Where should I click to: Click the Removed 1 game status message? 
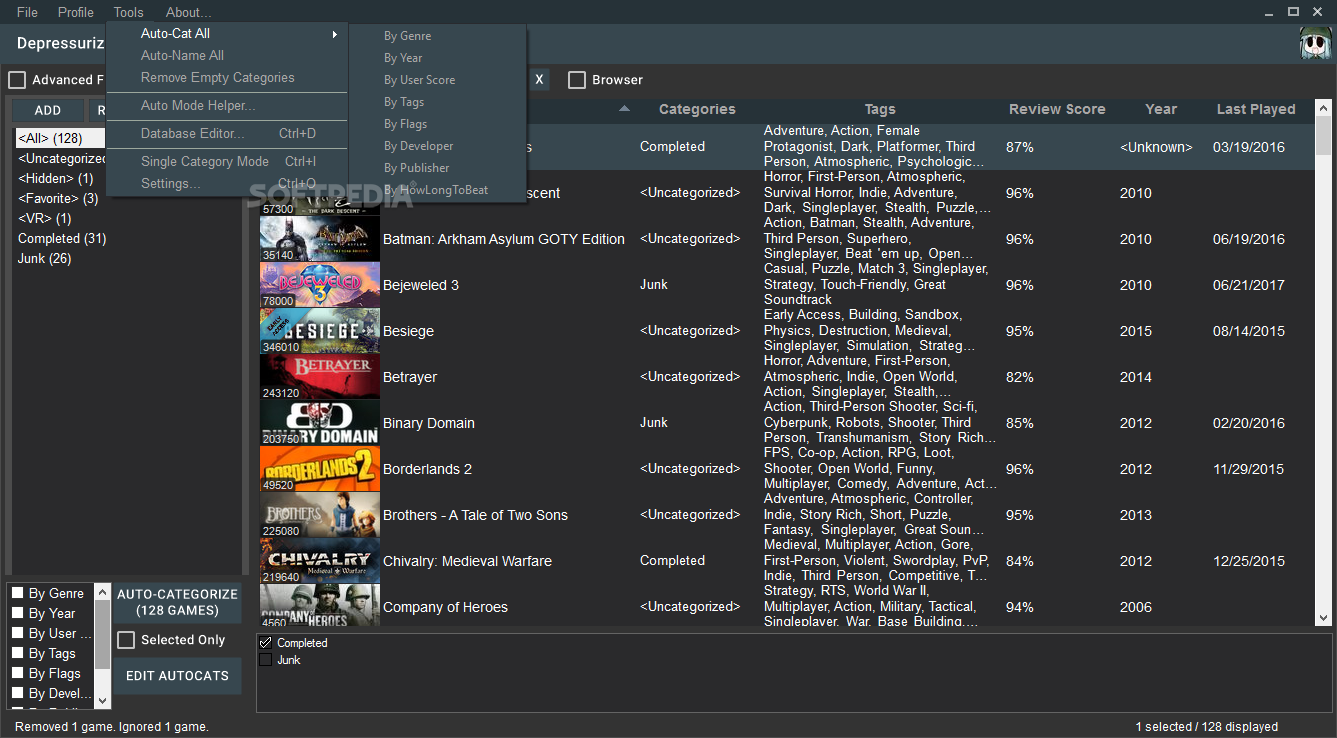[112, 727]
